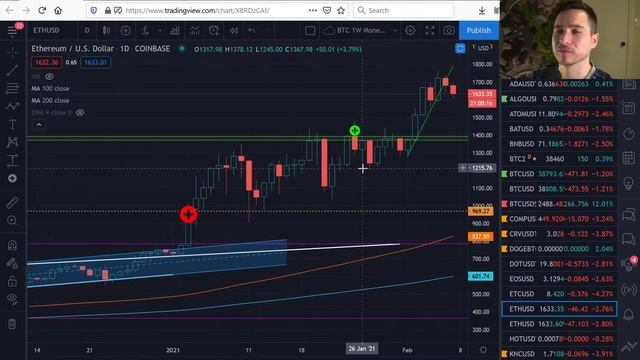Open the select layout rectangle icon
Screen dimensions: 640x360
pos(310,31)
